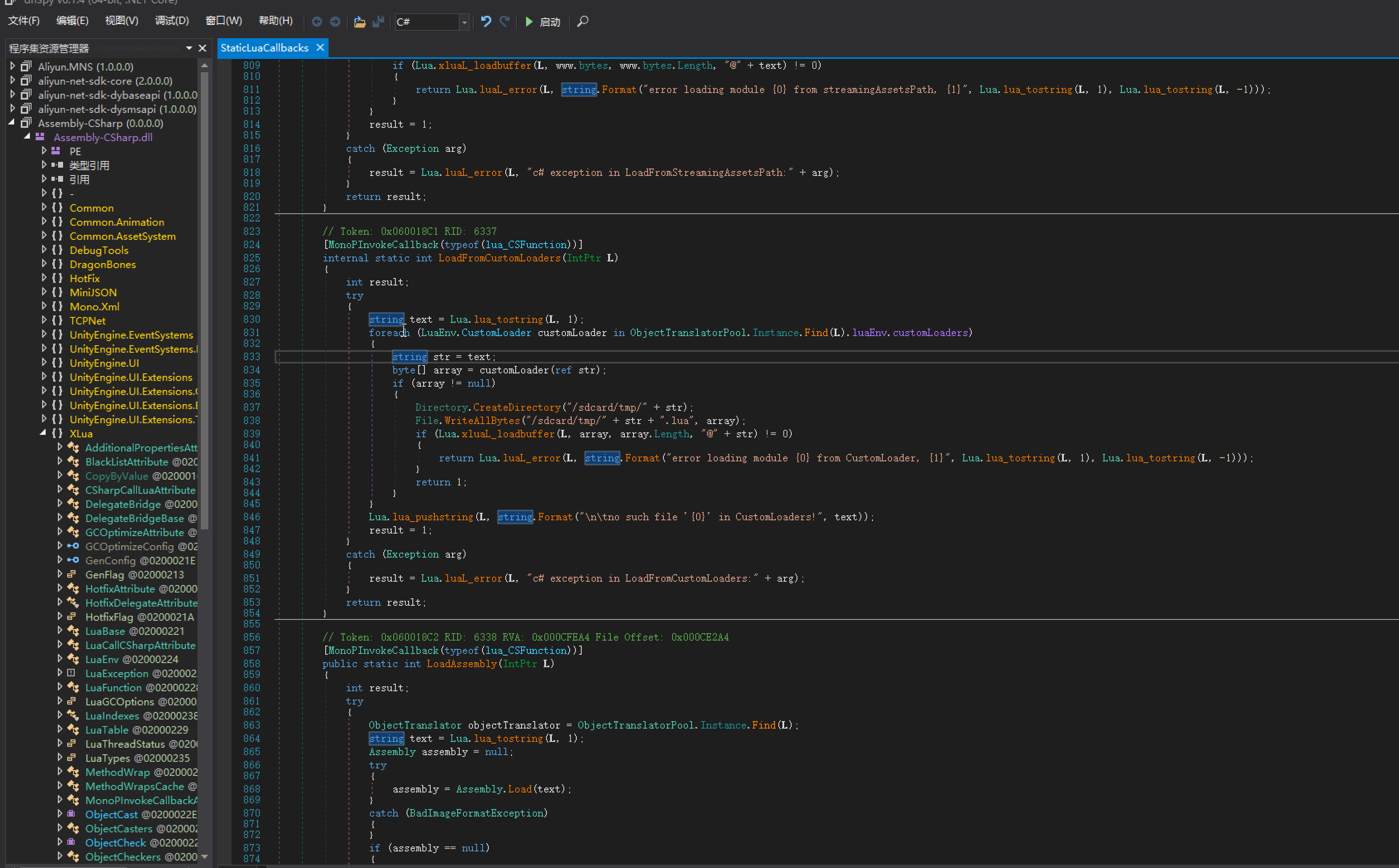The height and width of the screenshot is (868, 1399).
Task: Collapse the Assembly-CSharp (0.0.0.0) node
Action: [x=12, y=123]
